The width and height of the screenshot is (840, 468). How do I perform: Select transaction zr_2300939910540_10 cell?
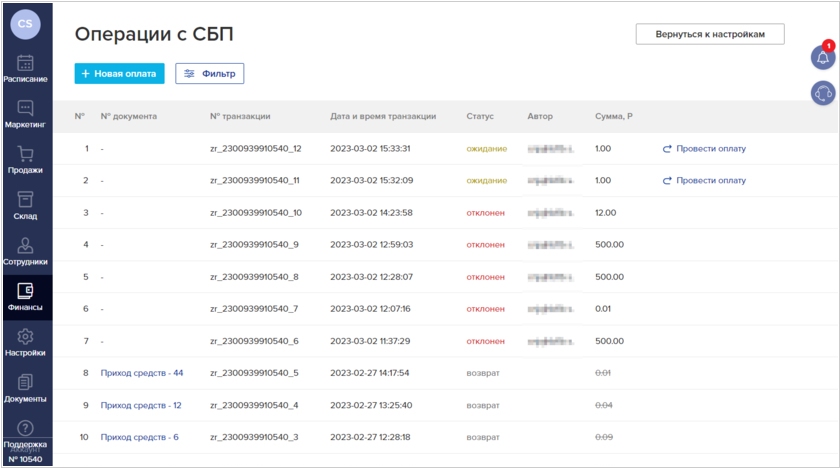tap(256, 213)
